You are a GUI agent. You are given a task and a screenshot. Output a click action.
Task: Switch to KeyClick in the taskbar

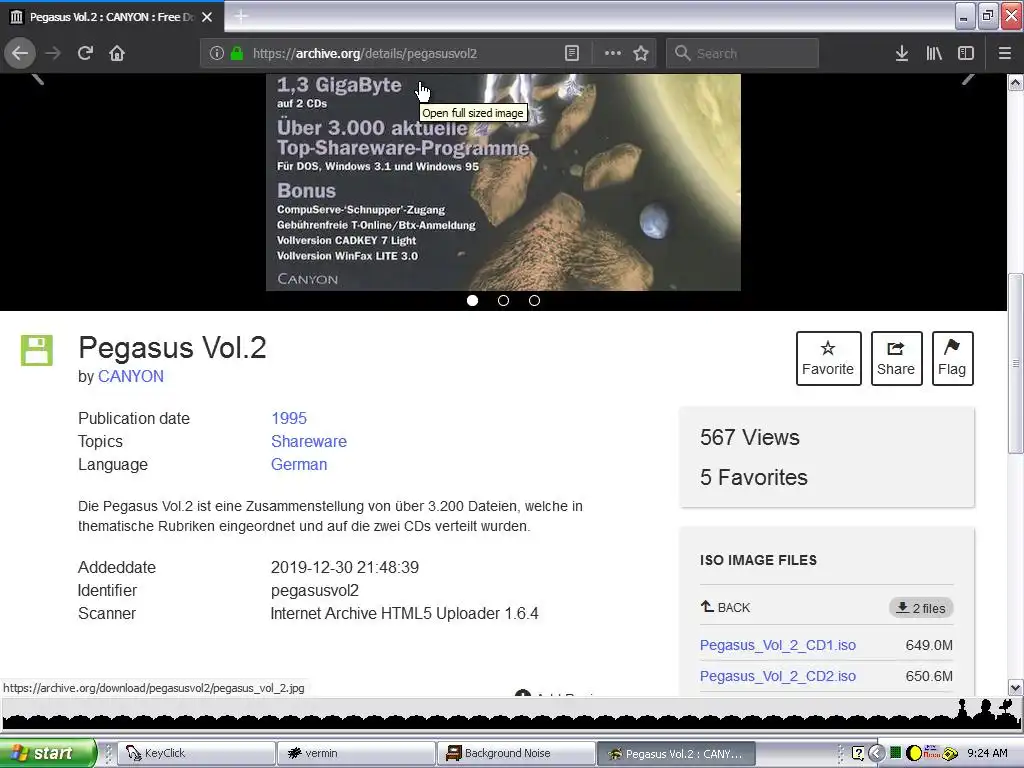195,753
